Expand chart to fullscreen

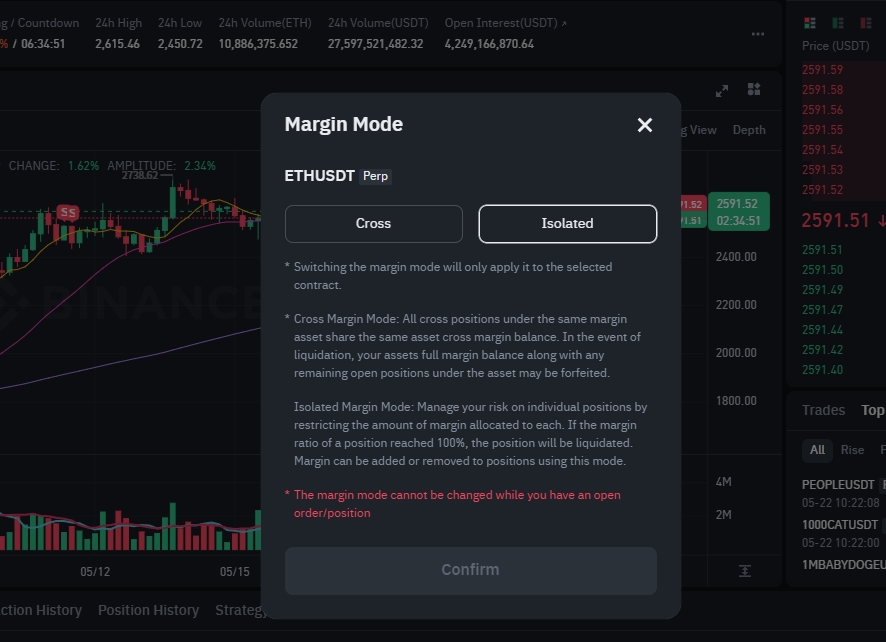tap(722, 91)
